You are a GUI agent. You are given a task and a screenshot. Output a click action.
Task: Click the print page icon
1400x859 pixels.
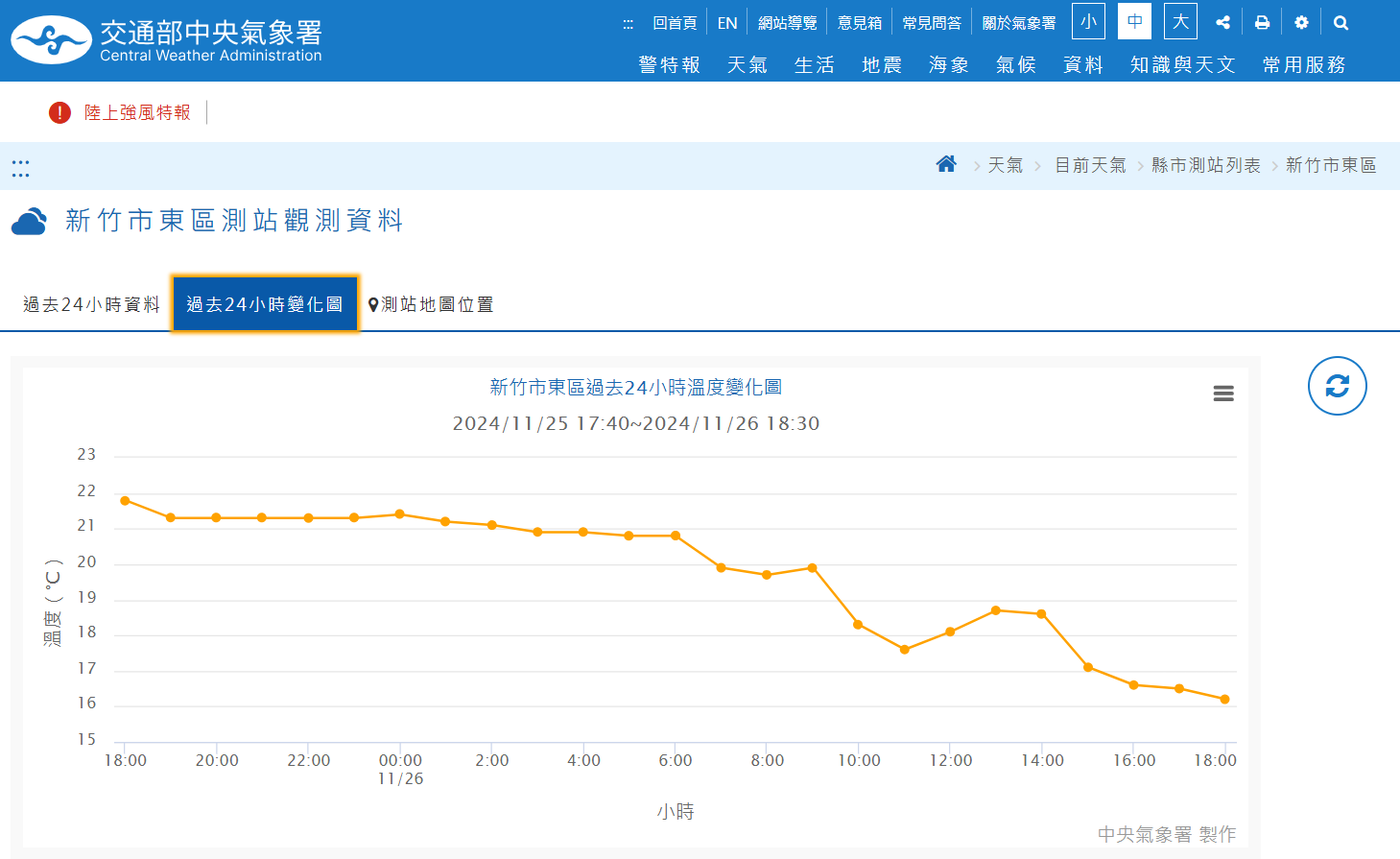click(x=1262, y=22)
